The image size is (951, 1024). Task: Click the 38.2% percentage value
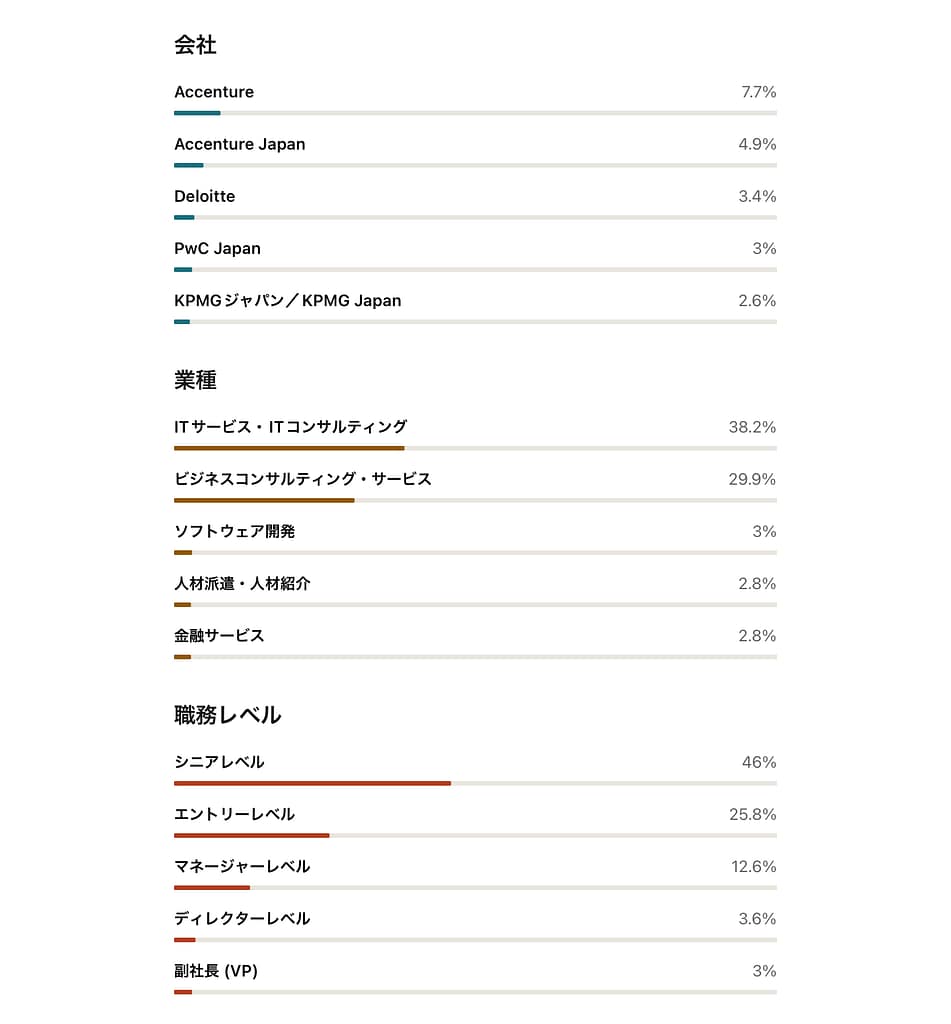[752, 427]
